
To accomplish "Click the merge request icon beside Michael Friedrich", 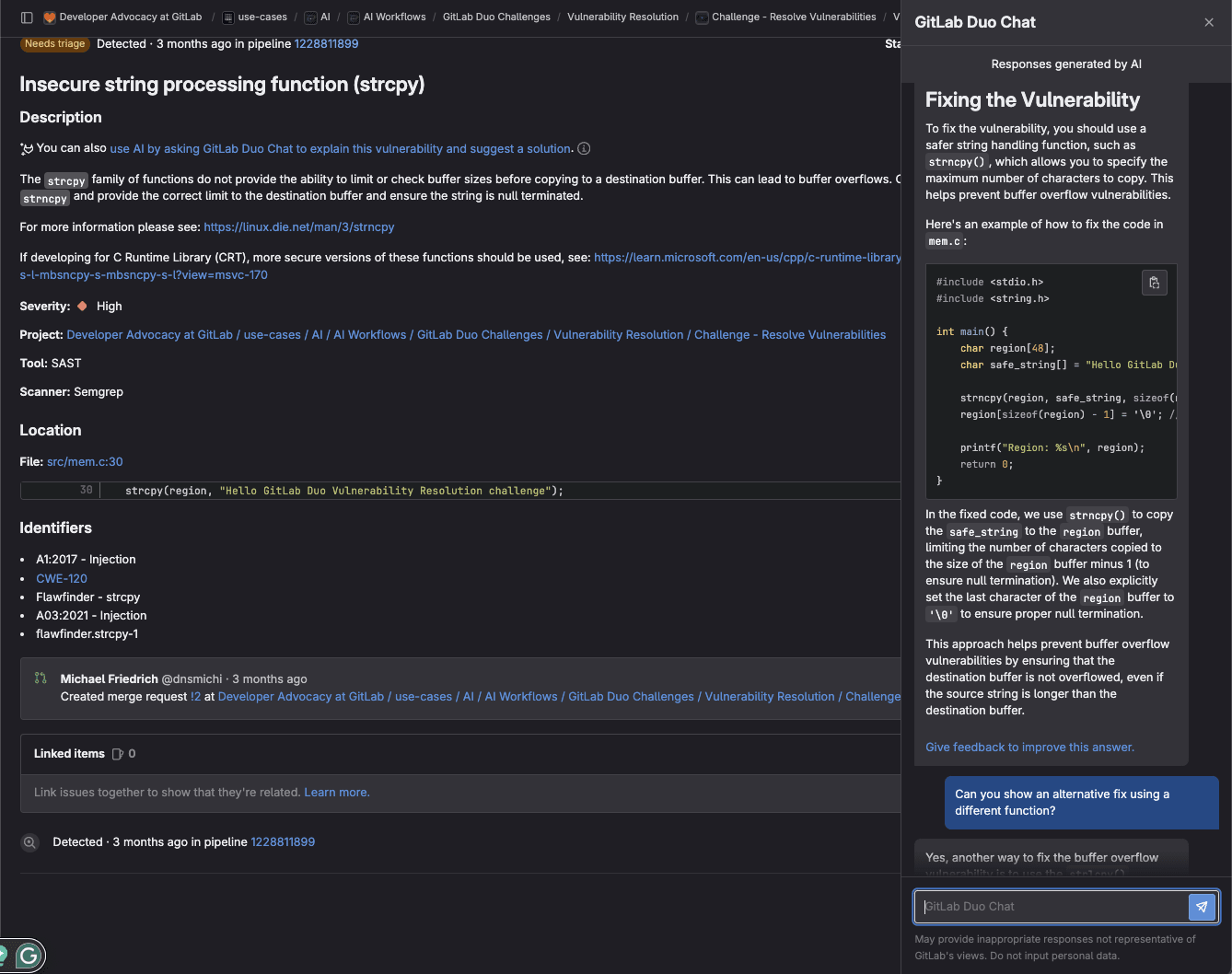I will click(41, 678).
